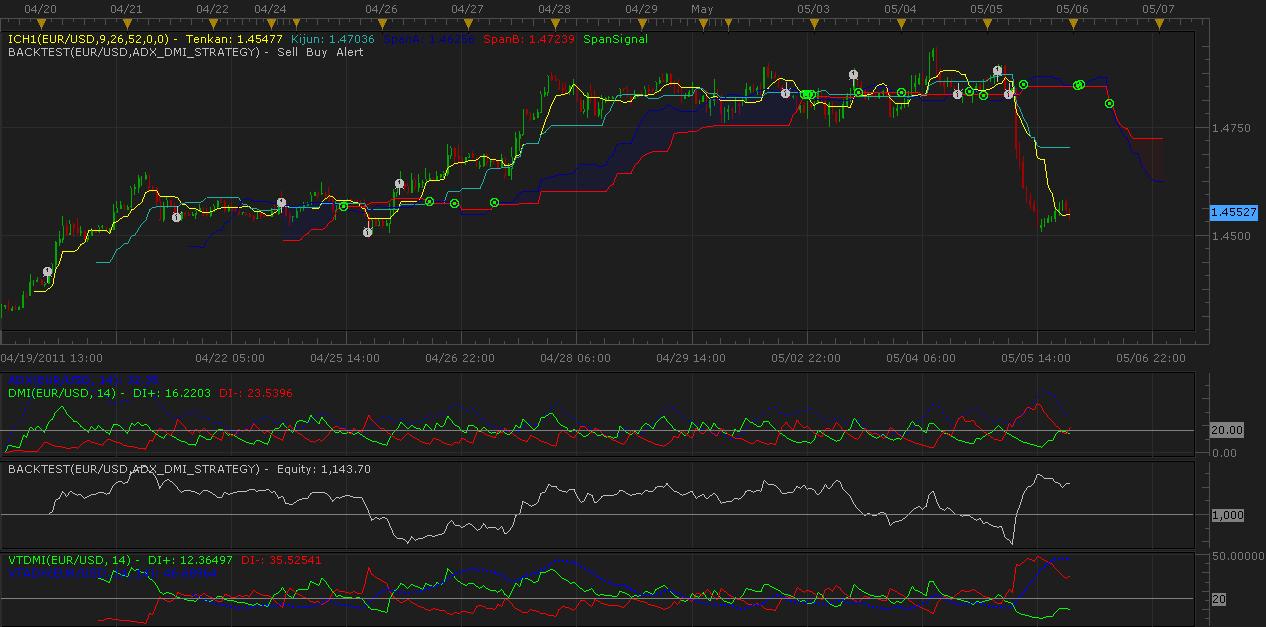Click the highlighted current price tag 1.45527
The width and height of the screenshot is (1266, 627).
[1233, 213]
